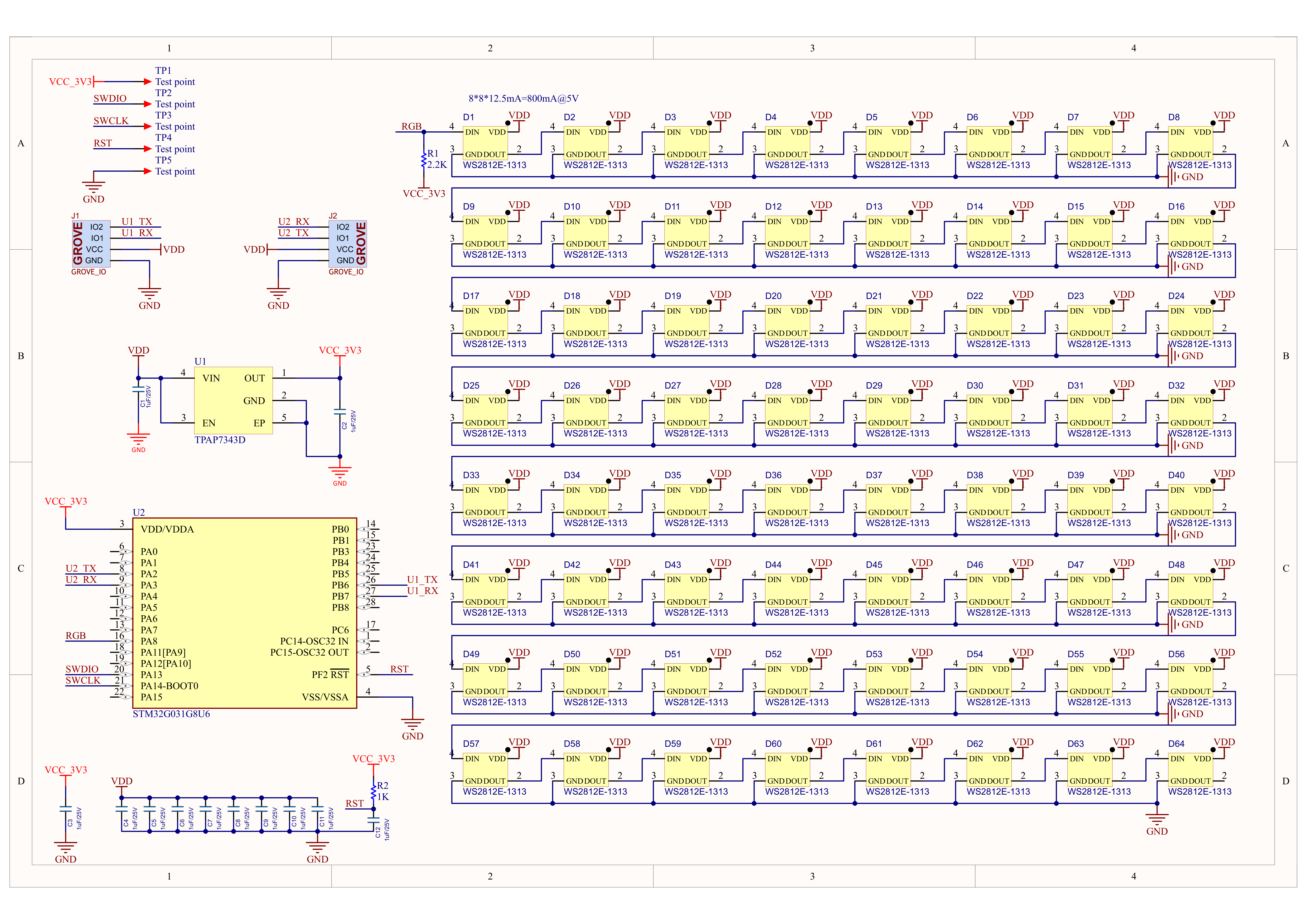Select resistor R2 1K
1307x924 pixels.
374,791
